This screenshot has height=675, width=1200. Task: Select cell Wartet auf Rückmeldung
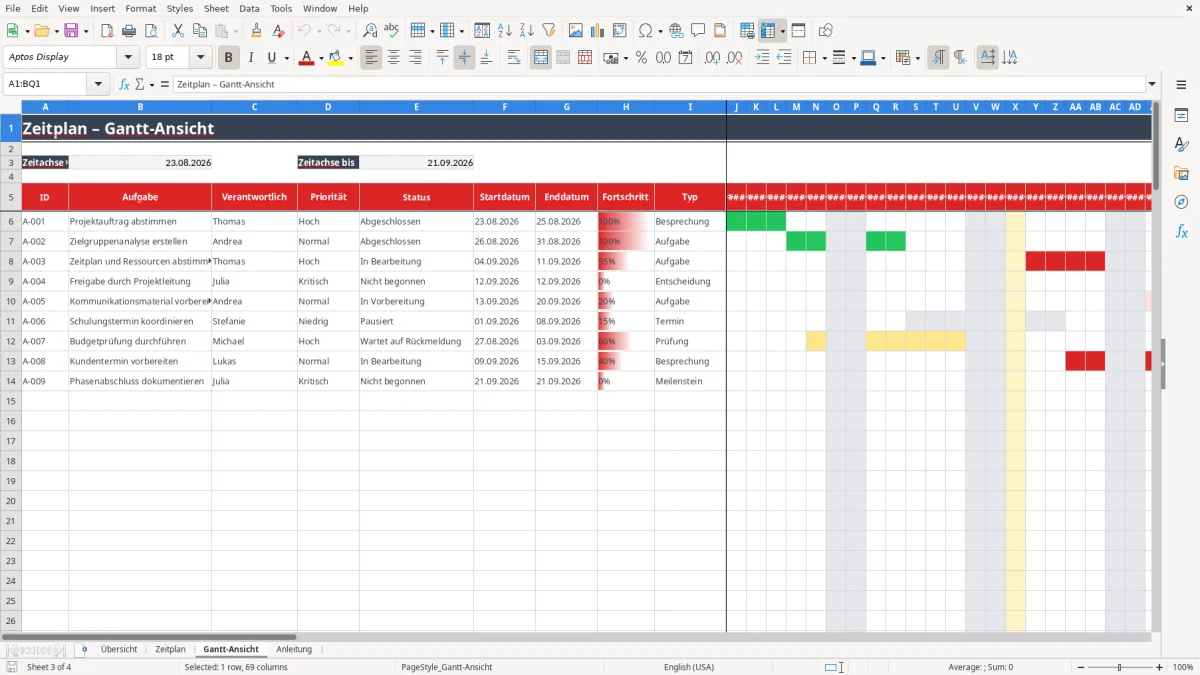(x=416, y=341)
